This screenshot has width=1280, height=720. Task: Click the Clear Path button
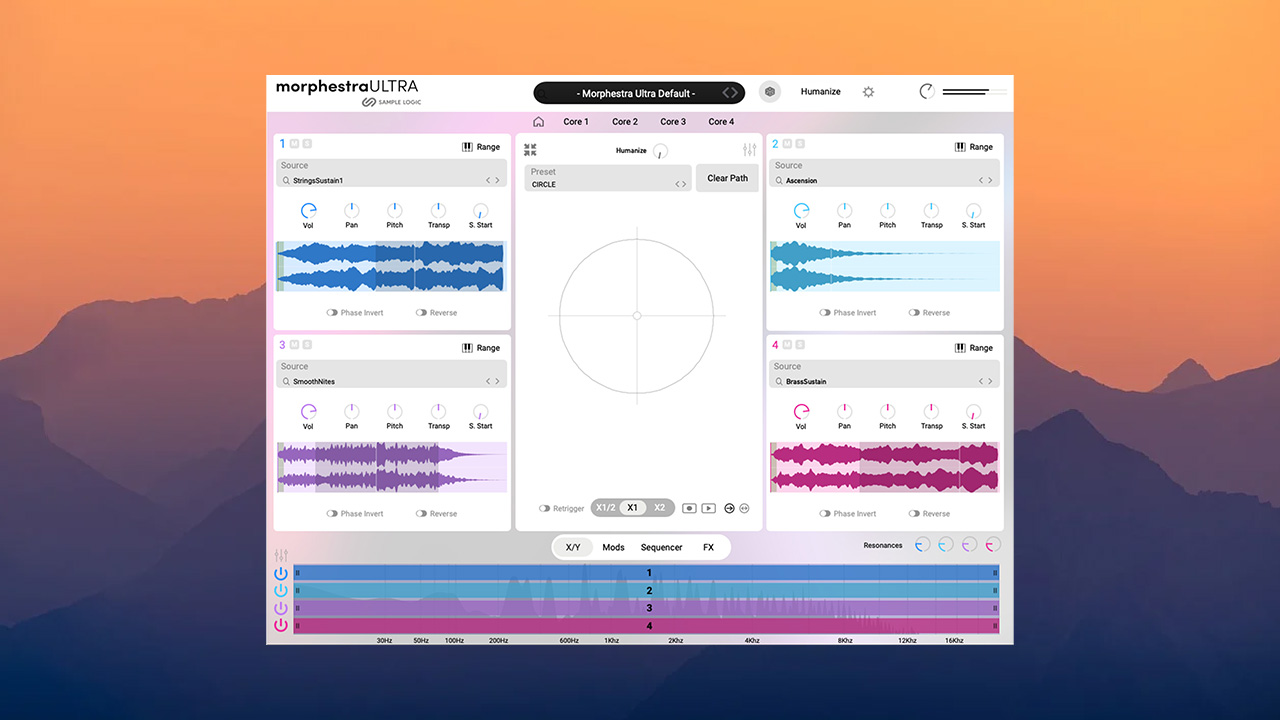click(727, 178)
